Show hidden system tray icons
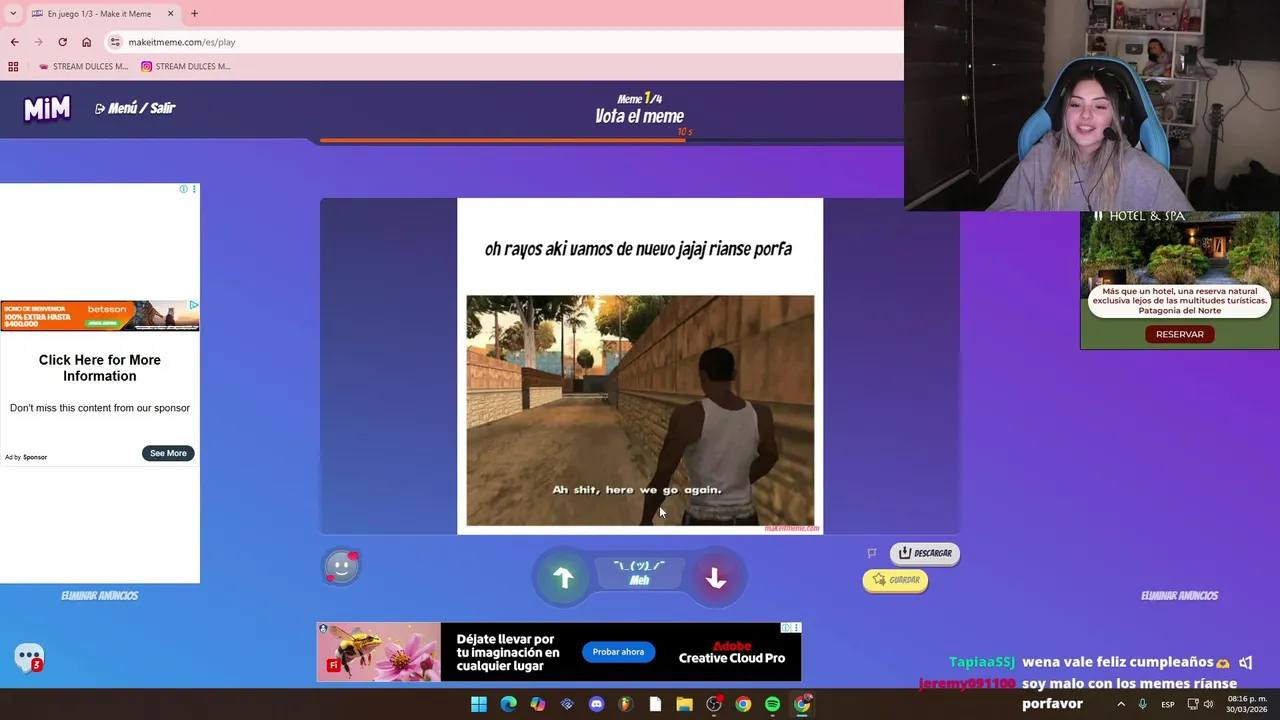 coord(1120,704)
